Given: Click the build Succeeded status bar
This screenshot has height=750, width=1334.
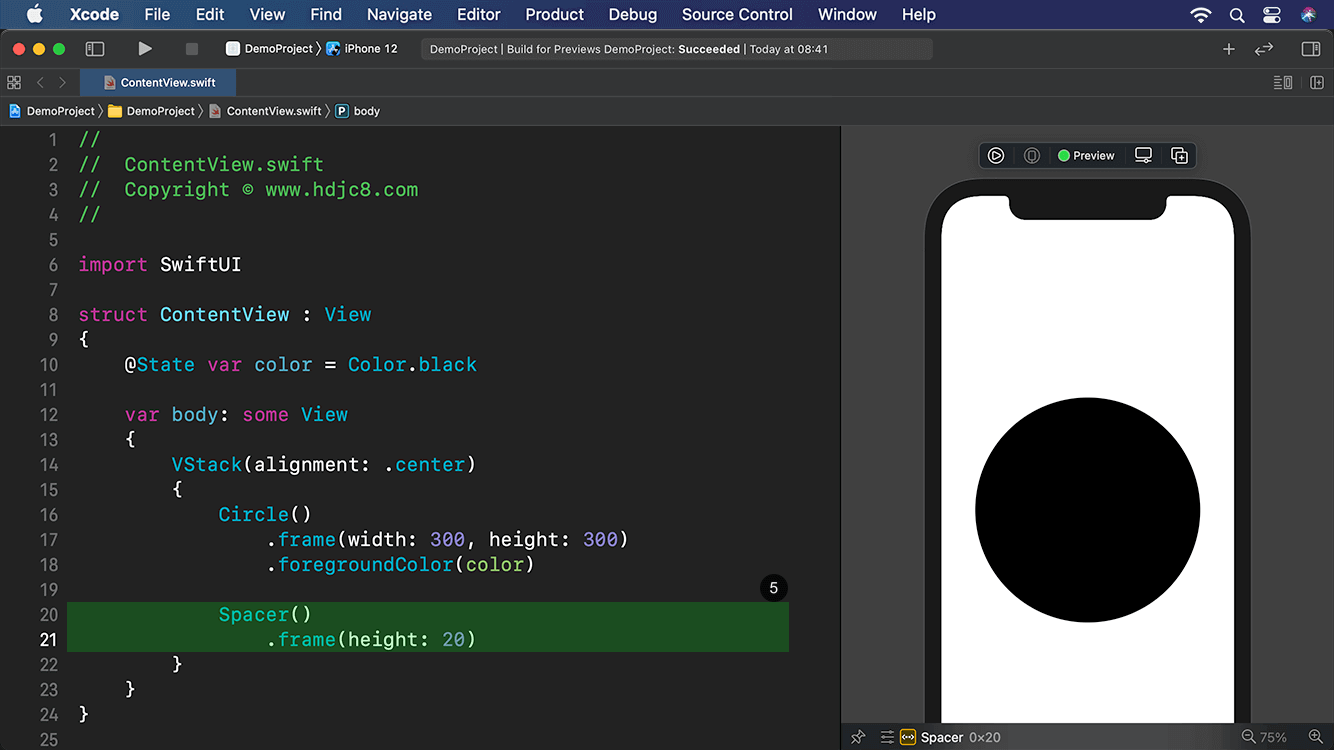Looking at the screenshot, I should pos(676,48).
